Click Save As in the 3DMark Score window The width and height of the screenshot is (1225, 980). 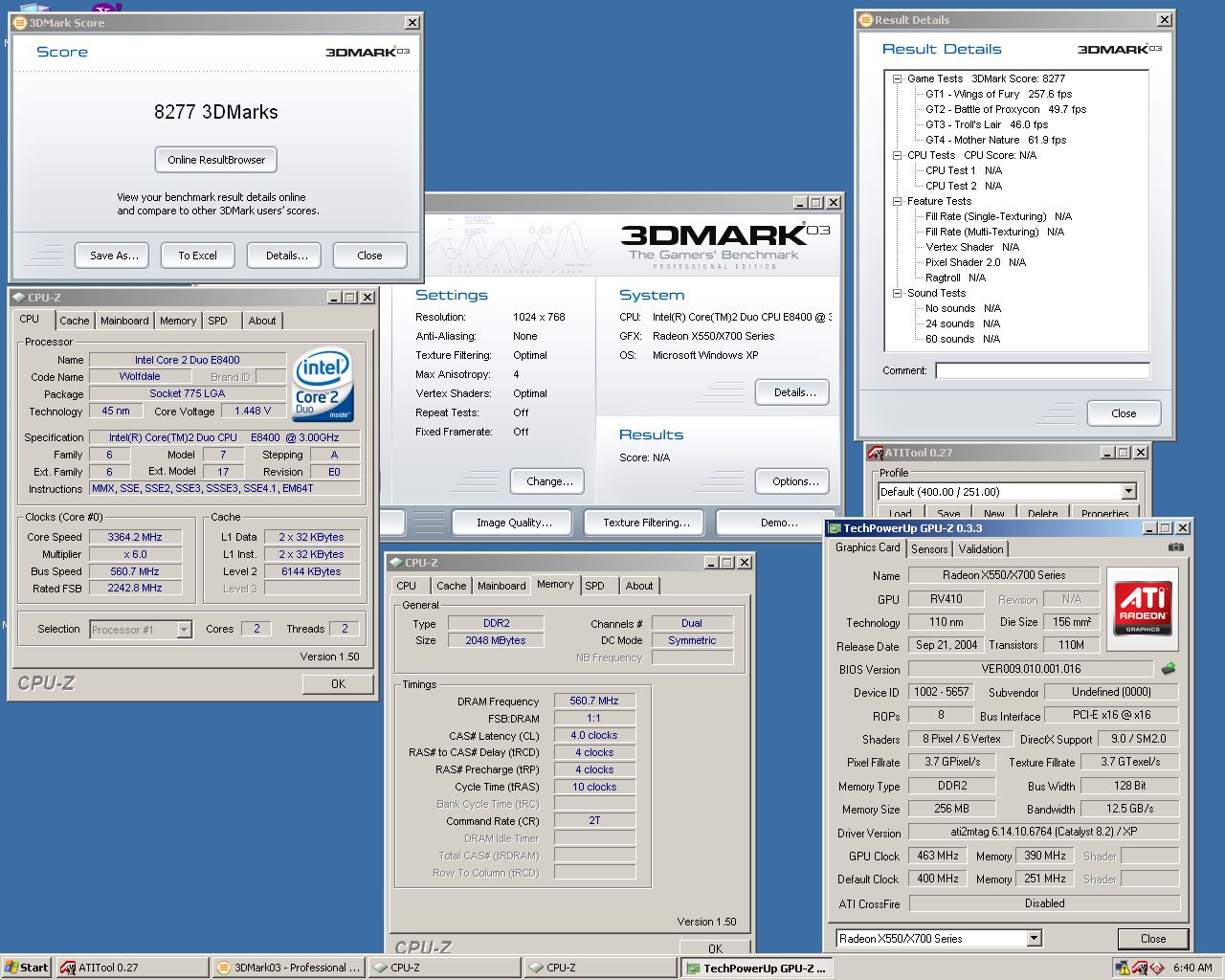tap(114, 256)
